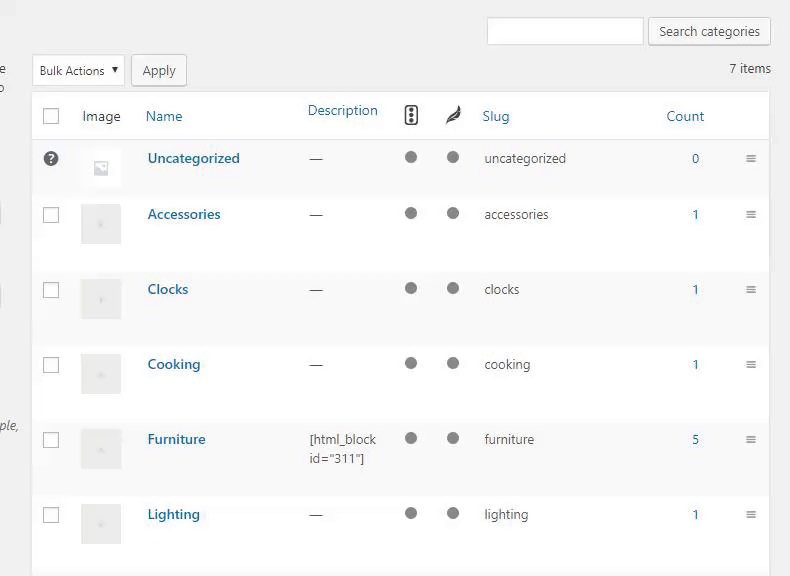This screenshot has height=576, width=790.
Task: Click the SEO score dot for Clocks
Action: pyautogui.click(x=411, y=288)
